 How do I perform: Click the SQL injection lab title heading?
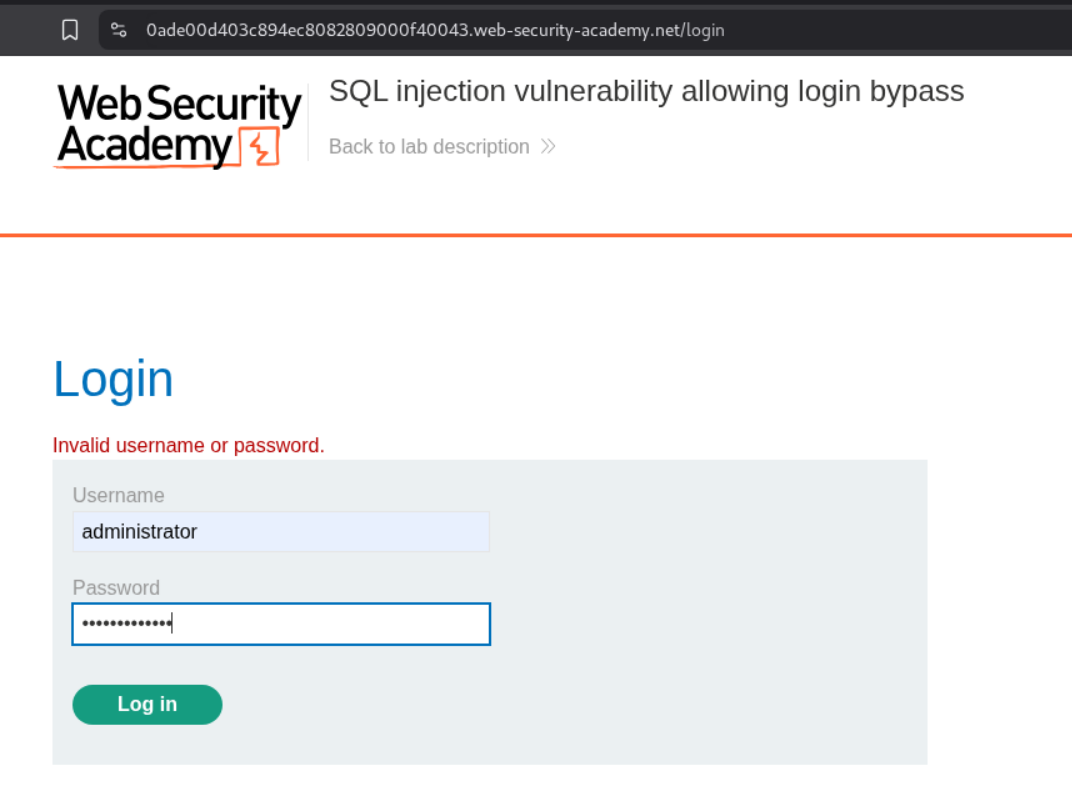tap(646, 91)
